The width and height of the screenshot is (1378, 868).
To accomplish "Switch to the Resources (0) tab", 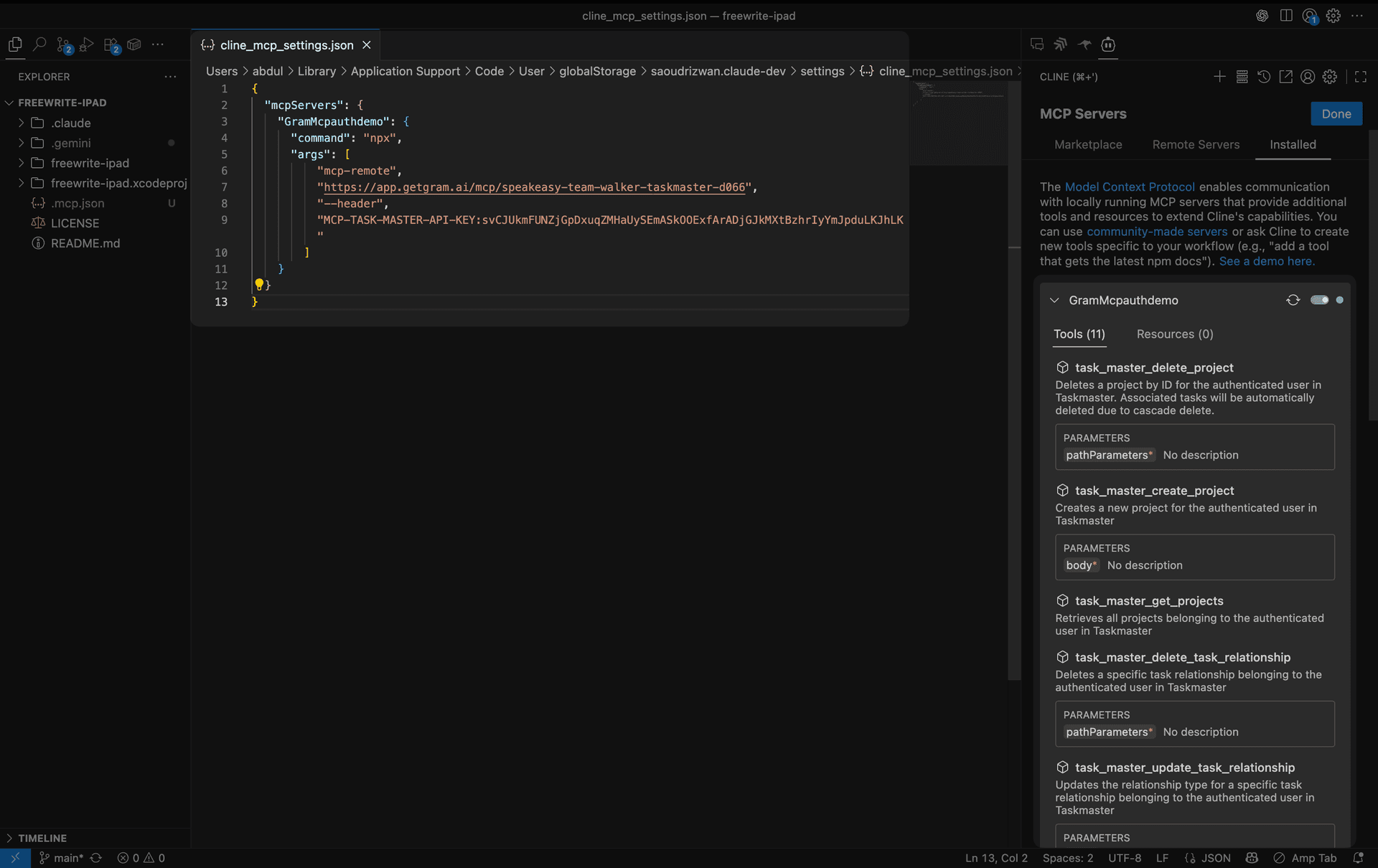I will (x=1174, y=334).
